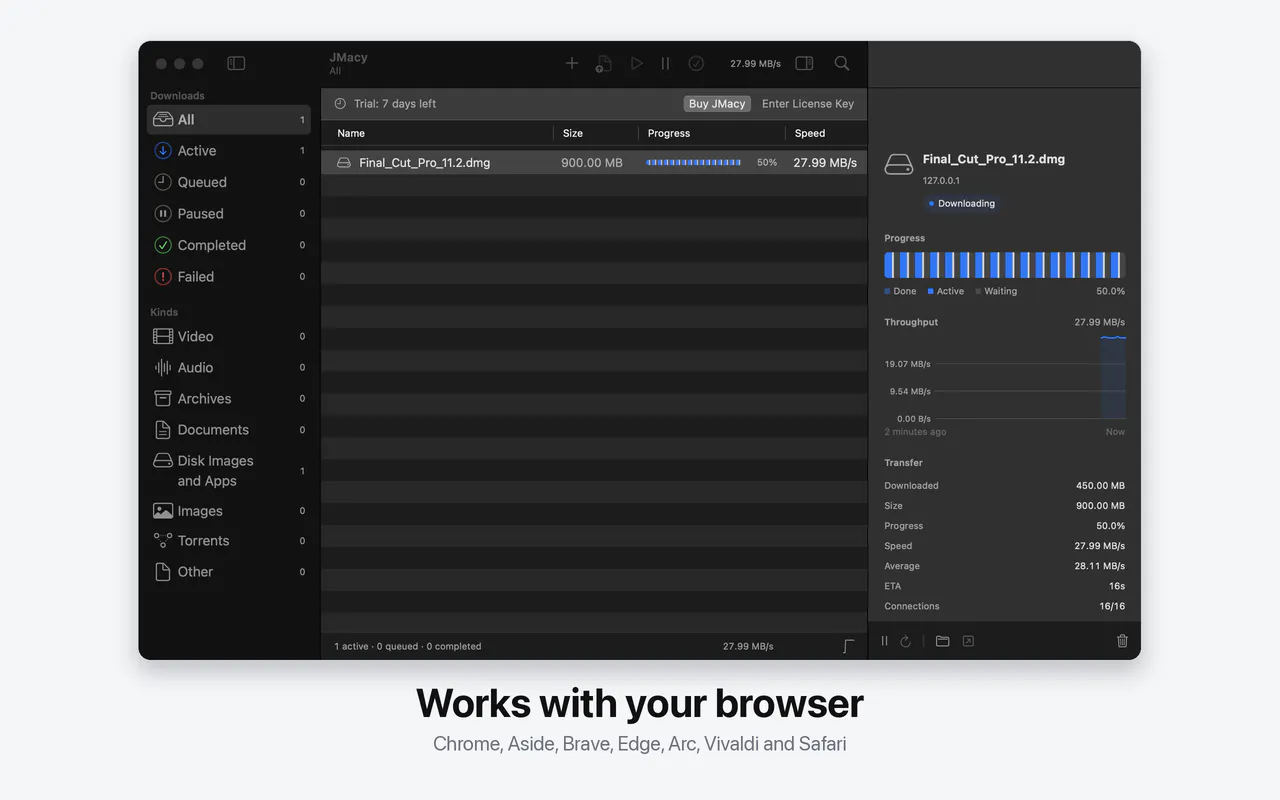Click the Buy JMacy button
Screen dimensions: 1280x800
[x=717, y=104]
